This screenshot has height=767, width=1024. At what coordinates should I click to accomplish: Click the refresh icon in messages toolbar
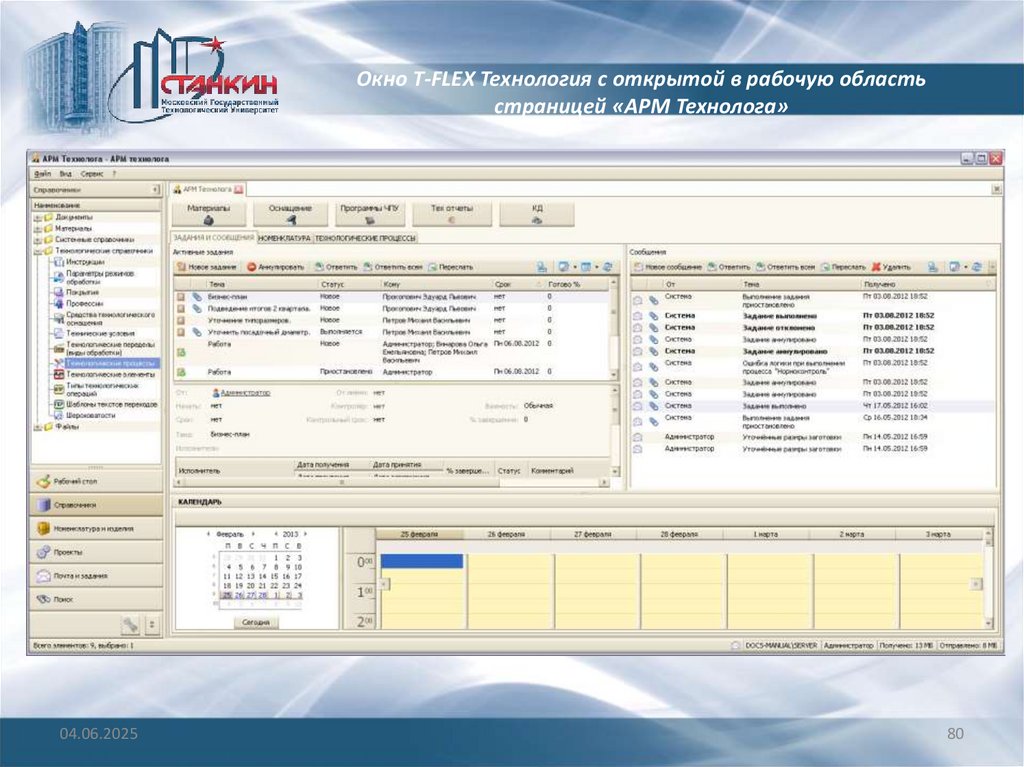point(978,267)
